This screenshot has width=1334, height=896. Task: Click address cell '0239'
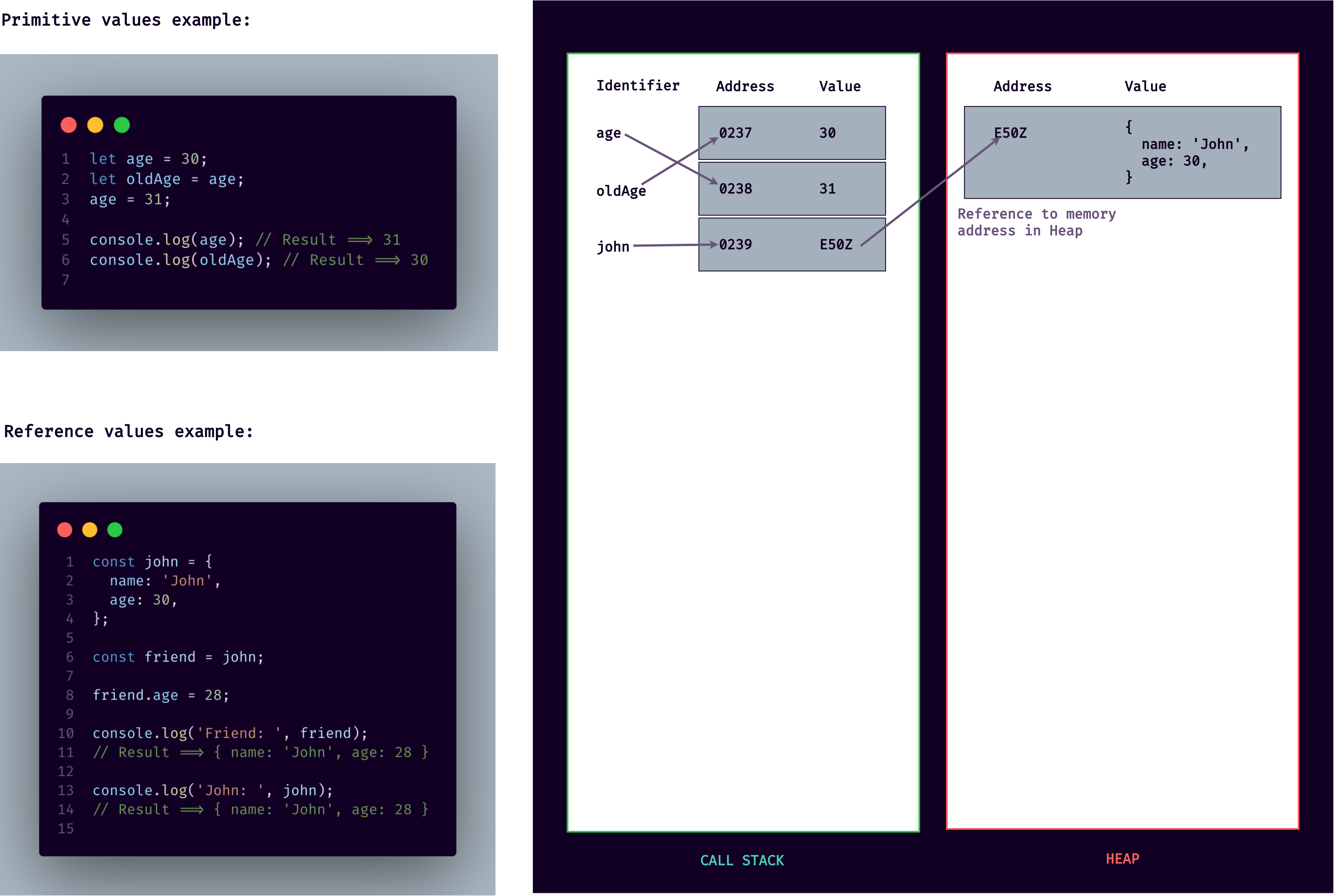[735, 245]
